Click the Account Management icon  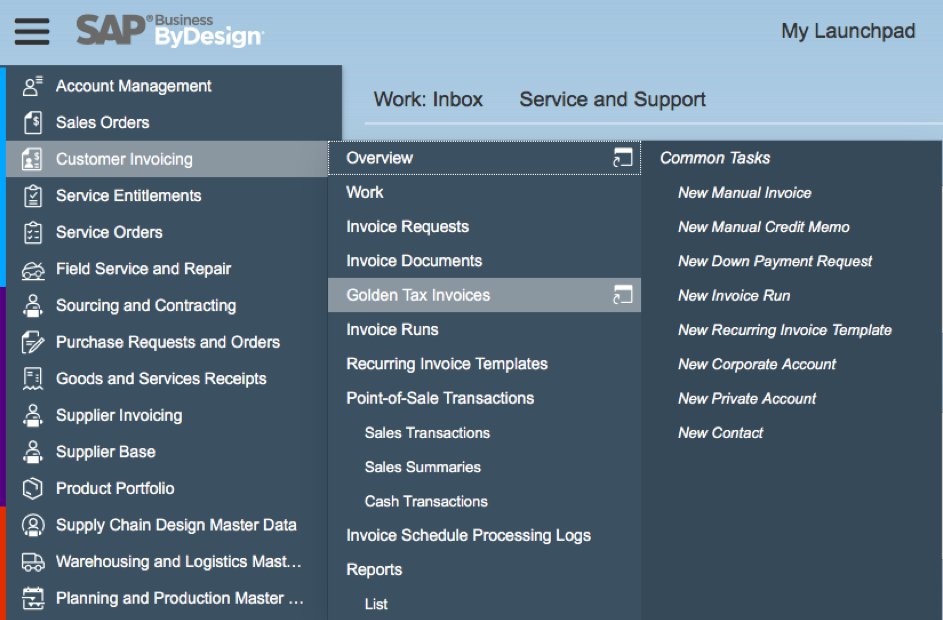pyautogui.click(x=32, y=86)
